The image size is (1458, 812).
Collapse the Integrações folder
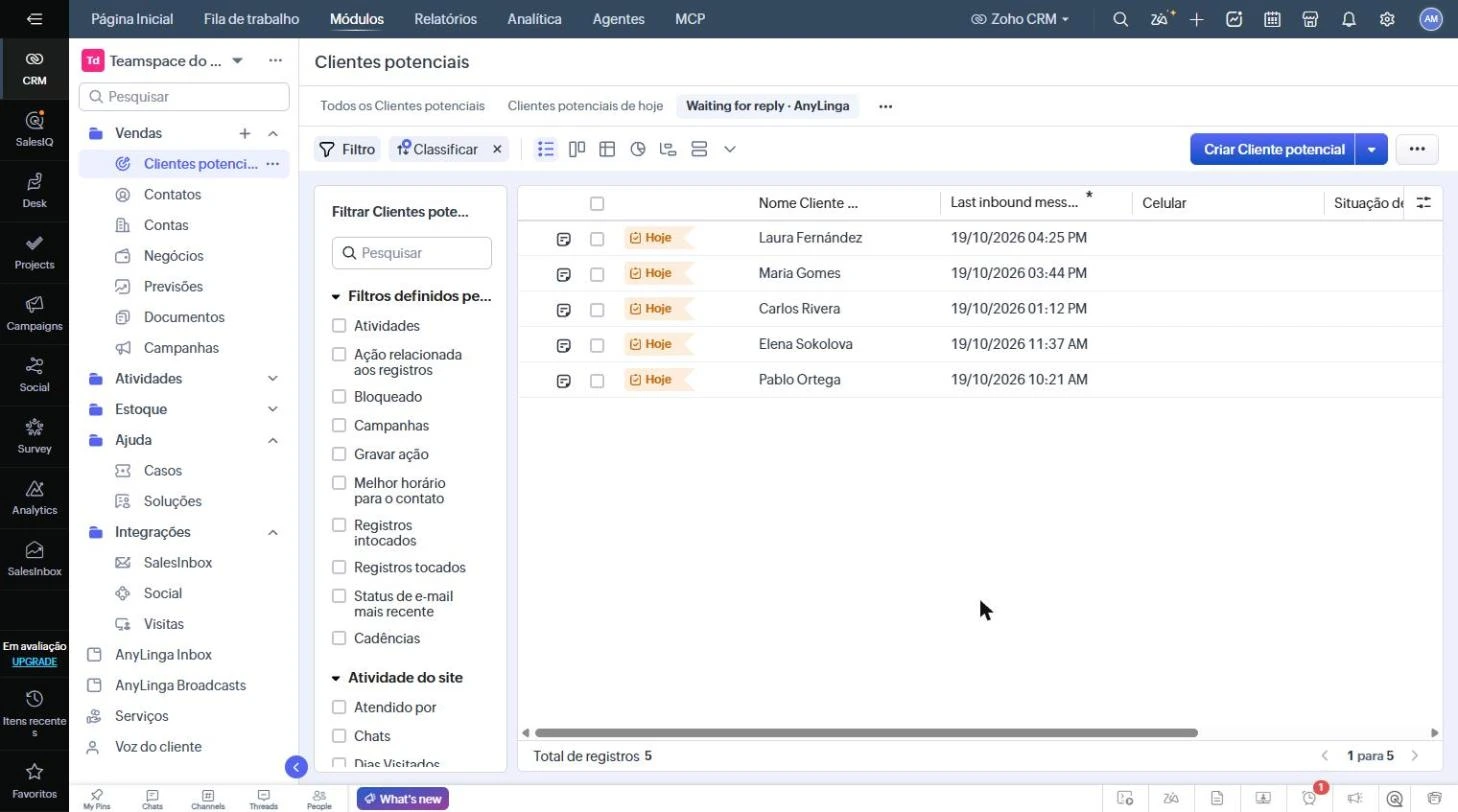click(x=272, y=532)
